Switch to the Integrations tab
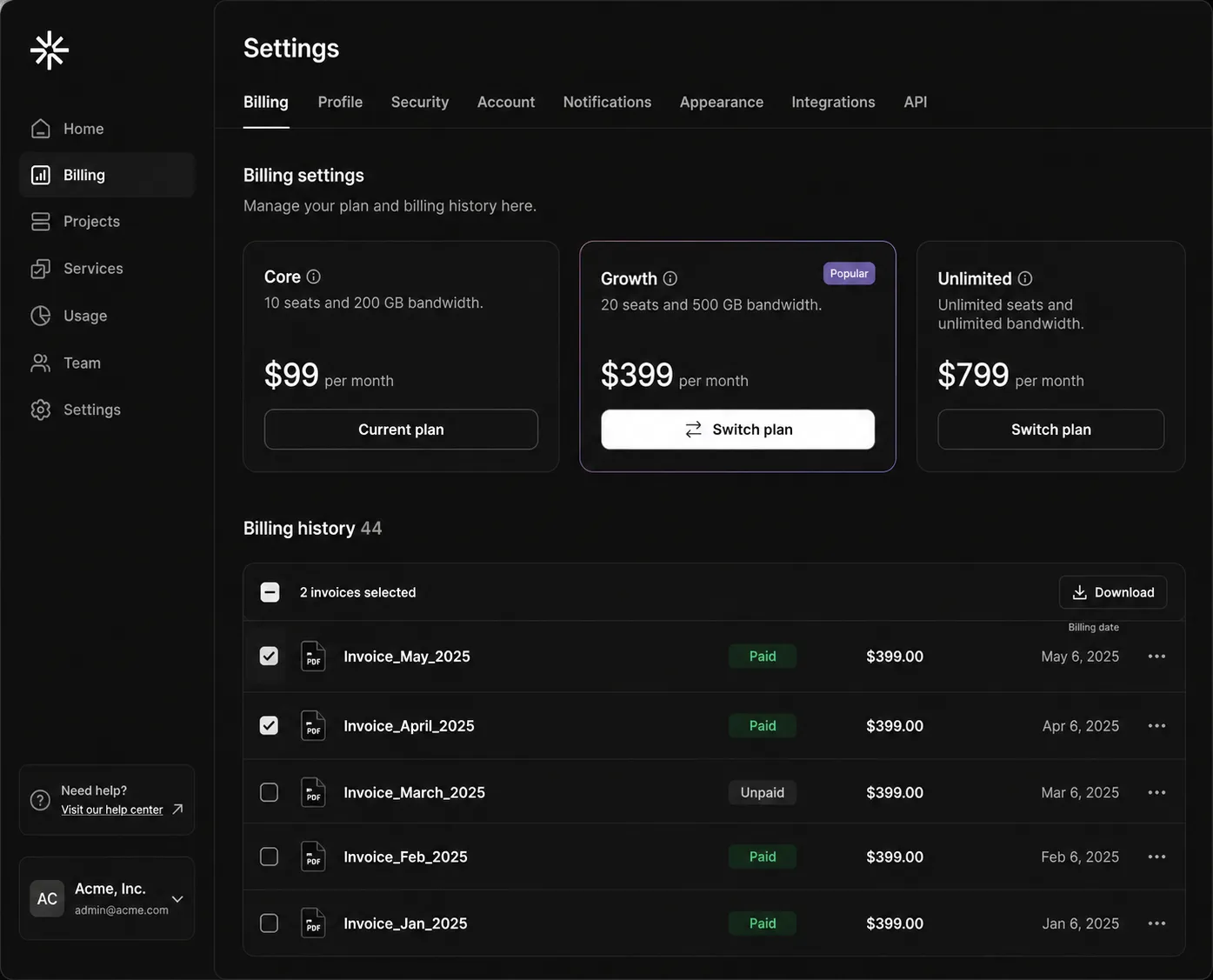Screen dimensions: 1213x980 coord(833,102)
